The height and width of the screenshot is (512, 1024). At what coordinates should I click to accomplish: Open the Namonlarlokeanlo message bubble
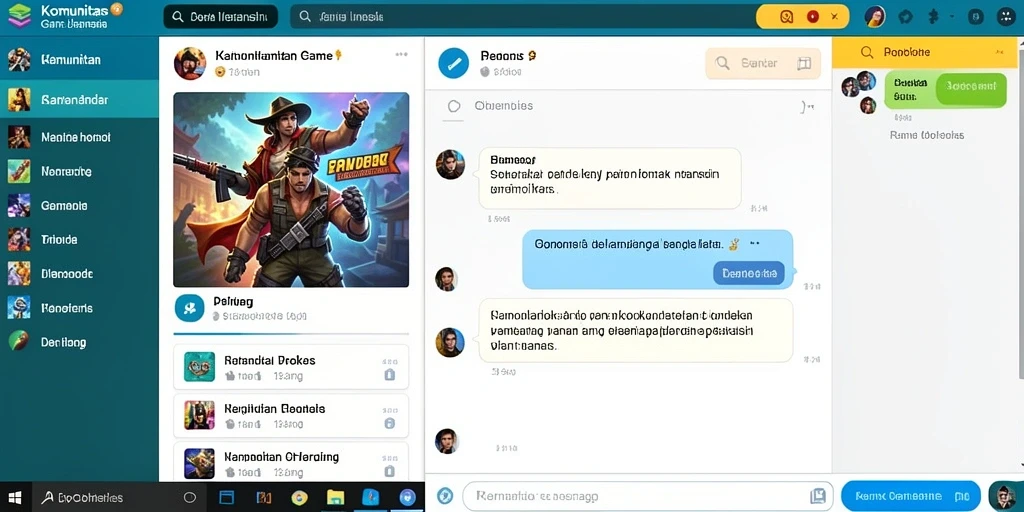[x=636, y=330]
